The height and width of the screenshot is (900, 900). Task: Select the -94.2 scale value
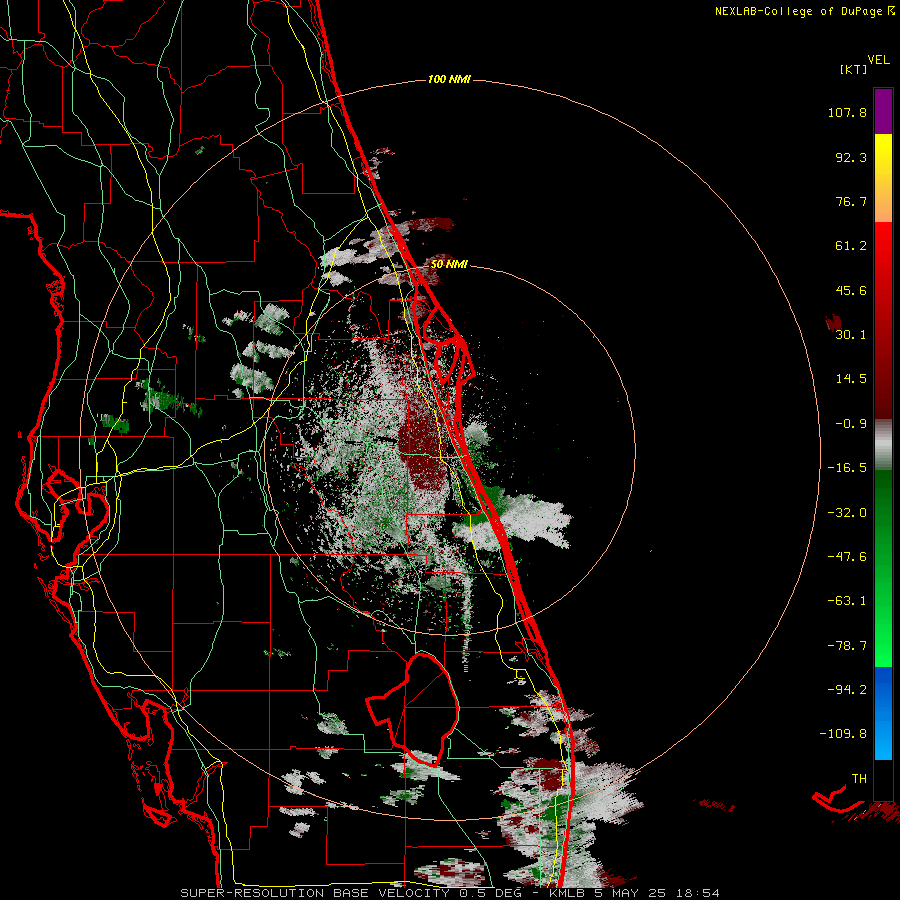[x=847, y=689]
